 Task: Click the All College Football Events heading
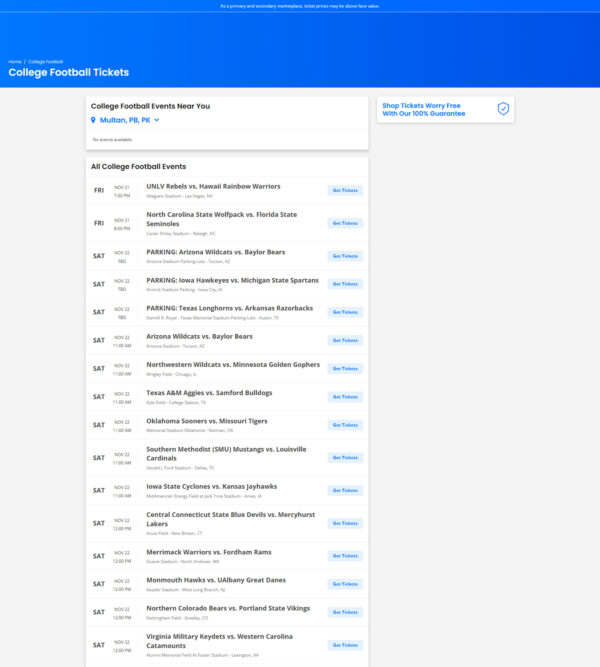tap(138, 166)
